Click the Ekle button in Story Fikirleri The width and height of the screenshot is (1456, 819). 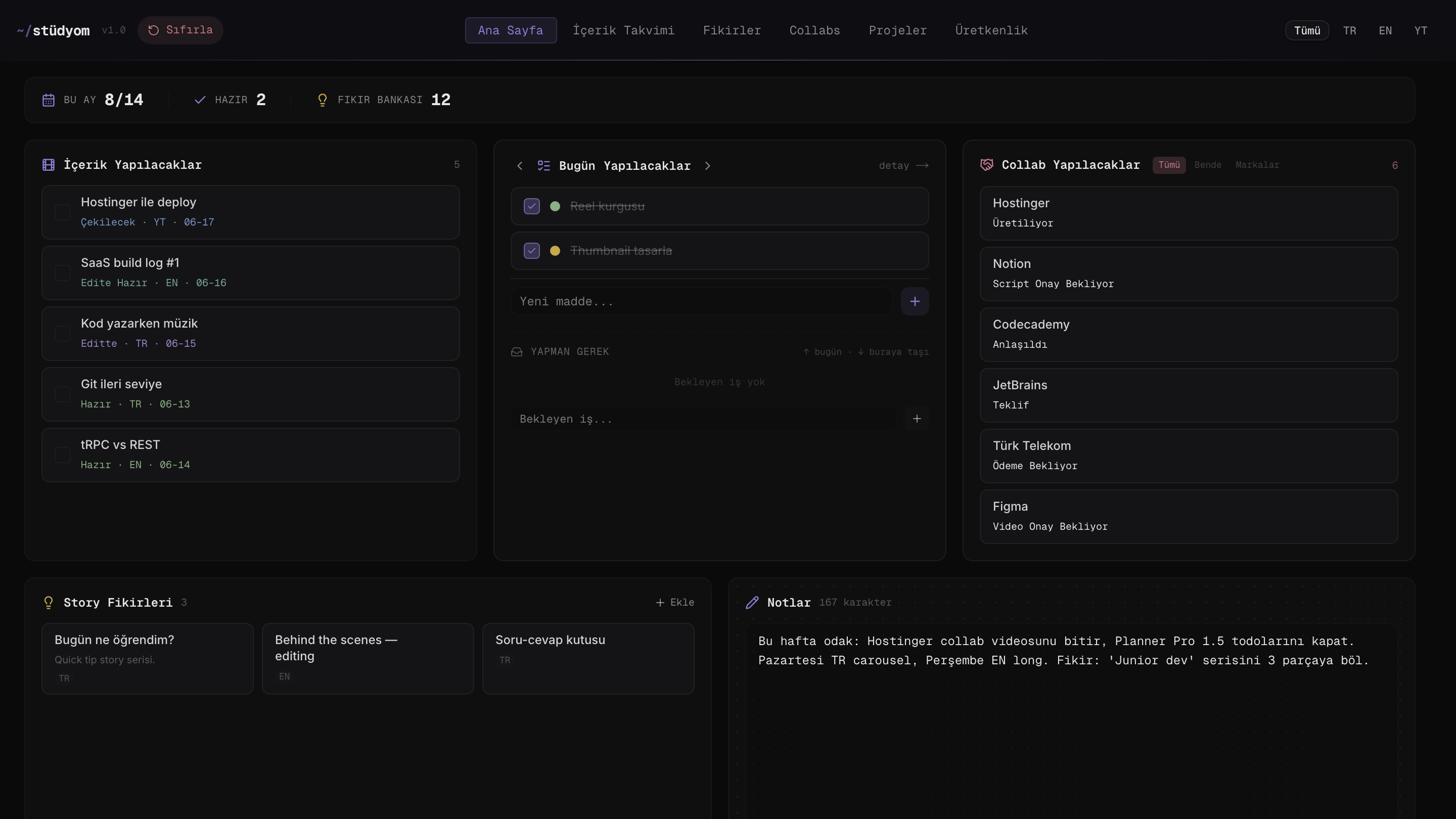point(675,603)
